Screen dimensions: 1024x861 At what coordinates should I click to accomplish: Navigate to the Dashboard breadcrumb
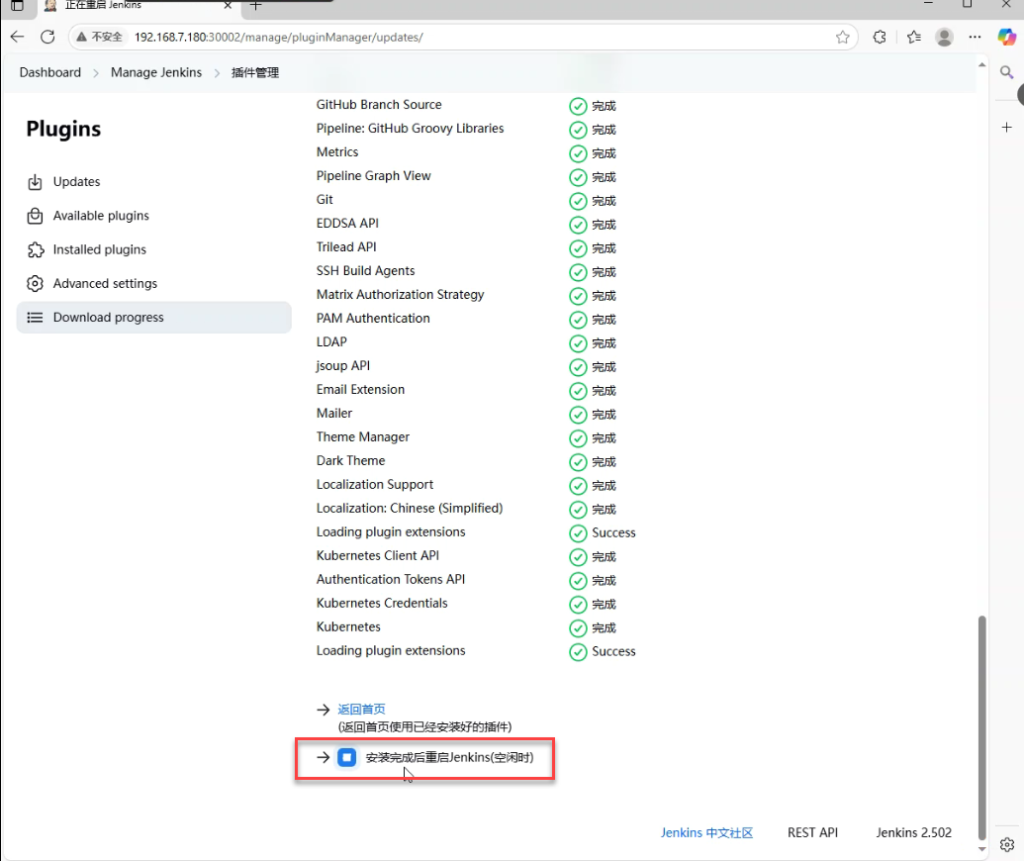point(50,73)
